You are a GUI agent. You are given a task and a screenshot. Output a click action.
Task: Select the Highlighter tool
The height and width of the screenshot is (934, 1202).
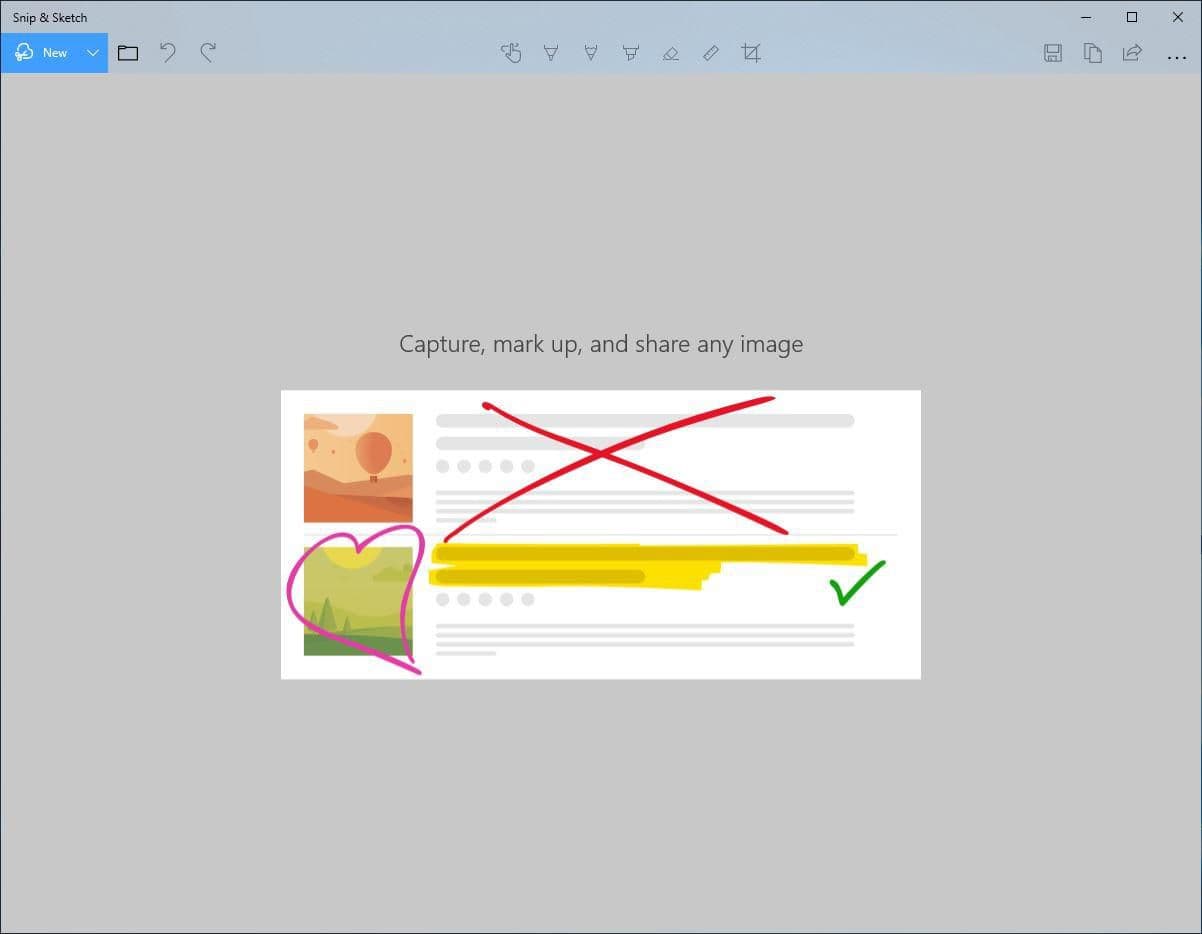click(631, 53)
